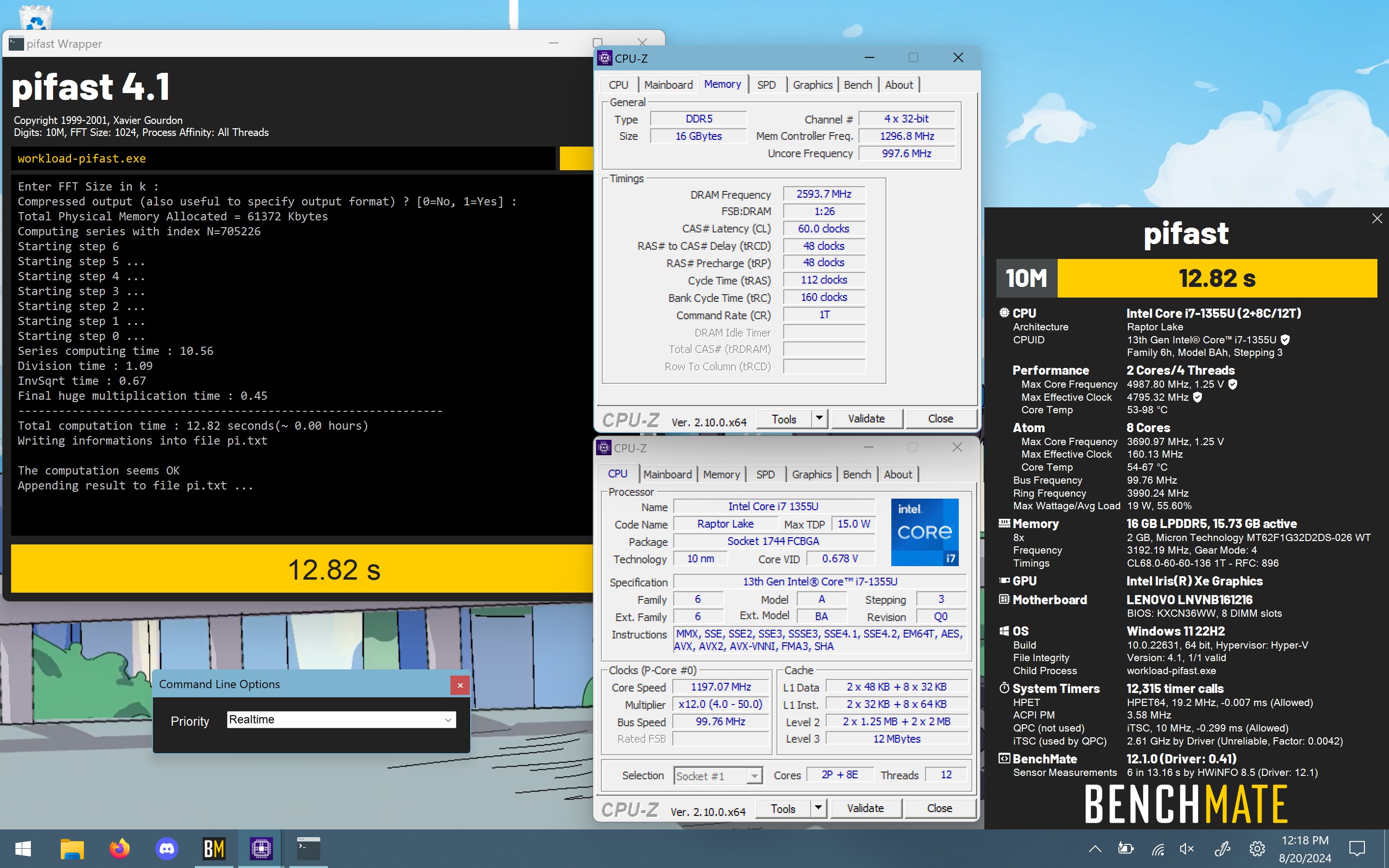Switch to Mainboard tab in lower CPU-Z

point(667,475)
